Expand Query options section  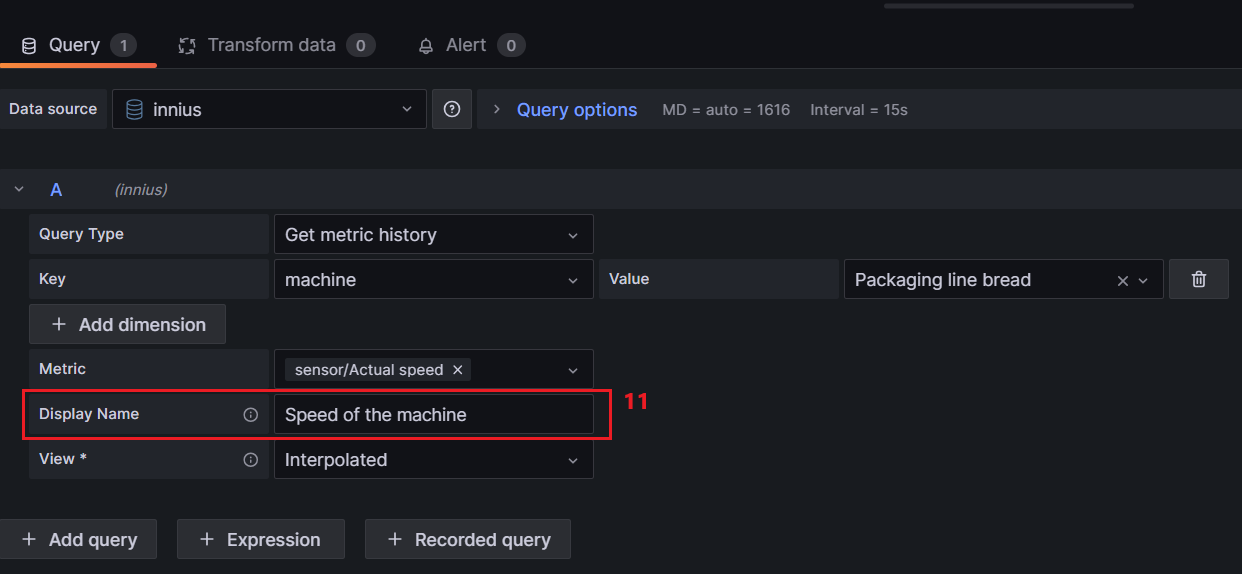click(497, 109)
